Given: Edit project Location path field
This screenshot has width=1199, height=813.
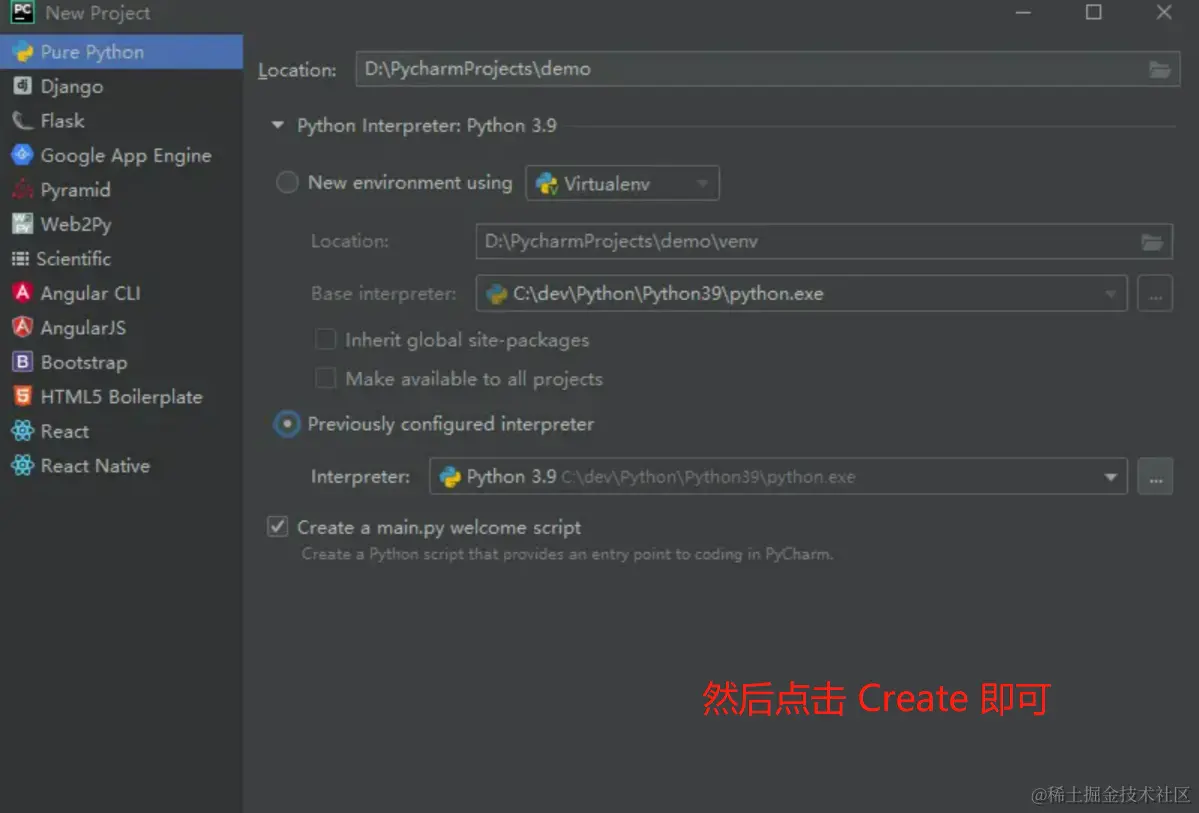Looking at the screenshot, I should click(768, 69).
